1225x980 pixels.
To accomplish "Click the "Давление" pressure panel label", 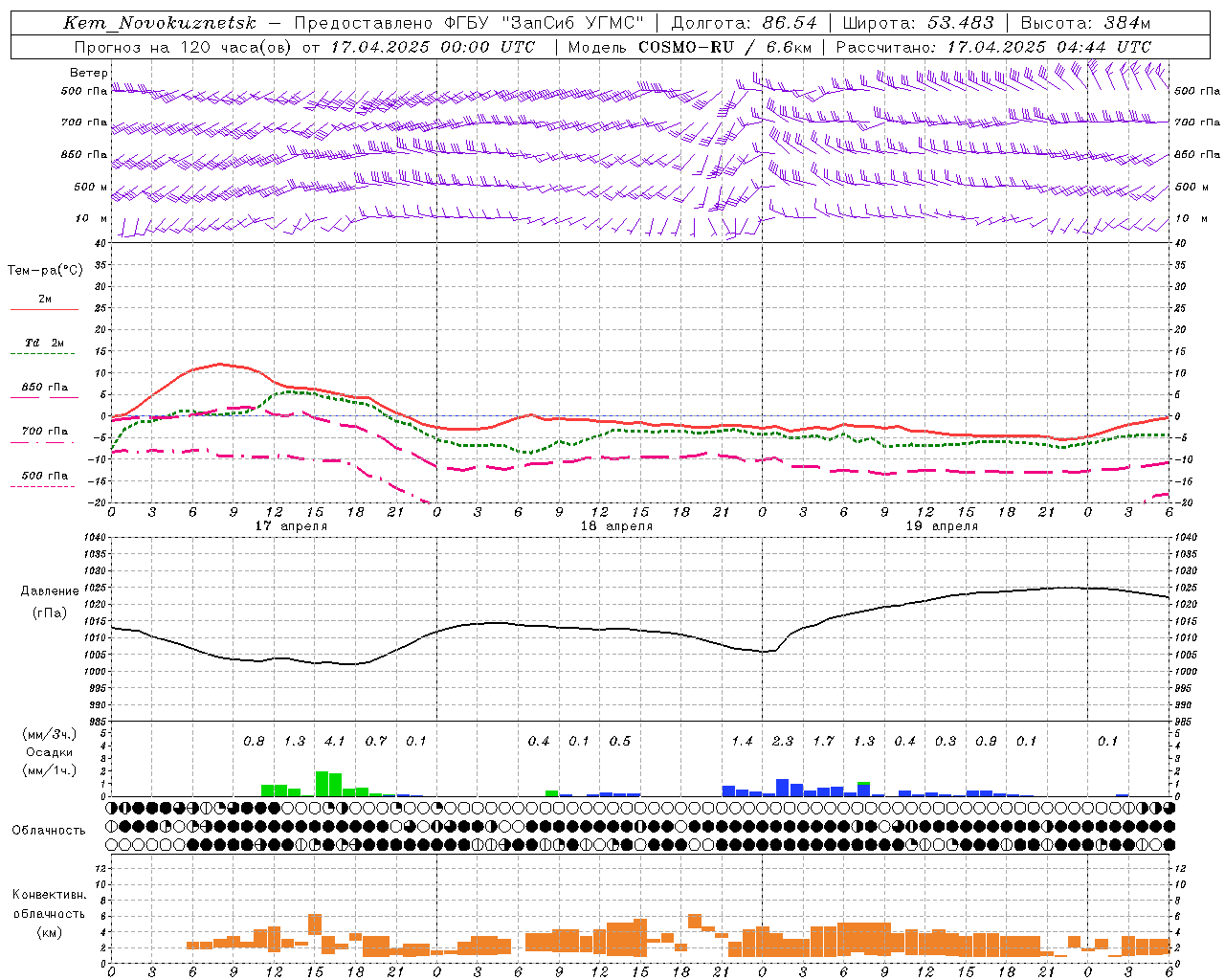I will coord(50,591).
